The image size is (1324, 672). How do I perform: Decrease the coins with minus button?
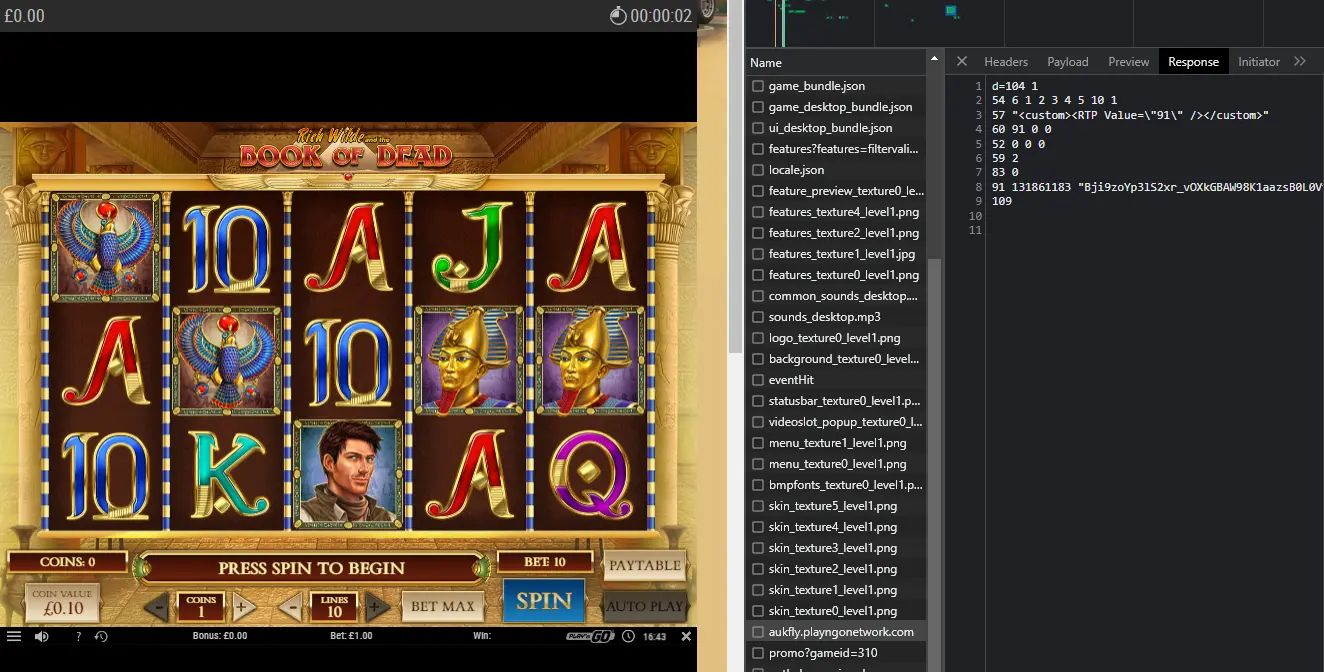(x=156, y=606)
